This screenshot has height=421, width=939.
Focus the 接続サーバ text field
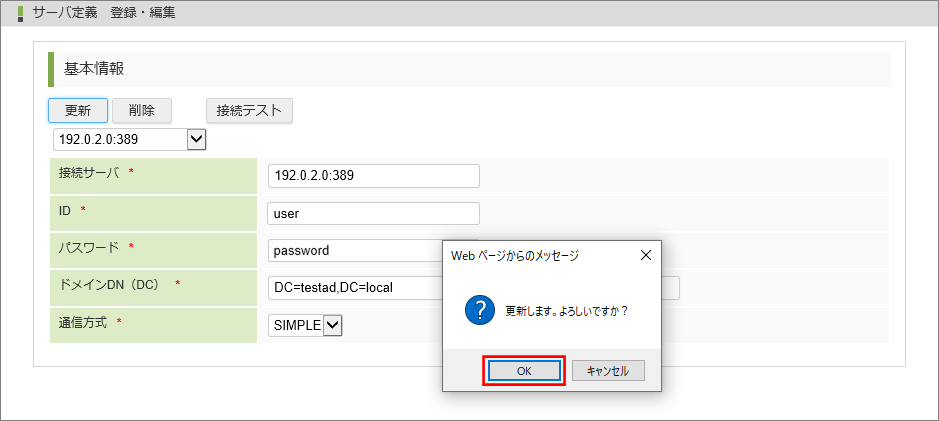(x=374, y=176)
